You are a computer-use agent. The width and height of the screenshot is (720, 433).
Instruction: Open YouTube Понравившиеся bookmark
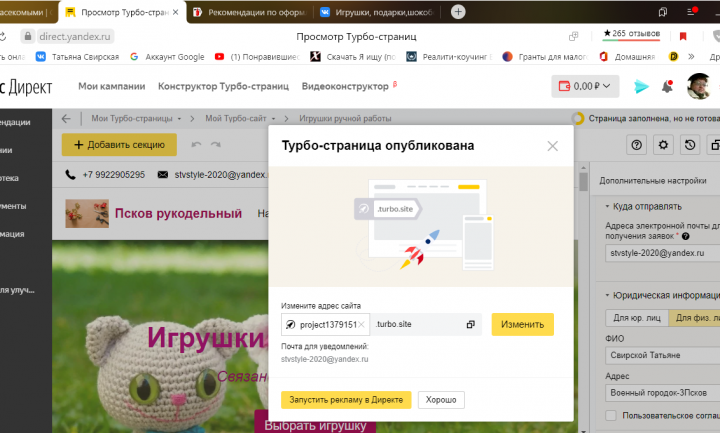[258, 57]
